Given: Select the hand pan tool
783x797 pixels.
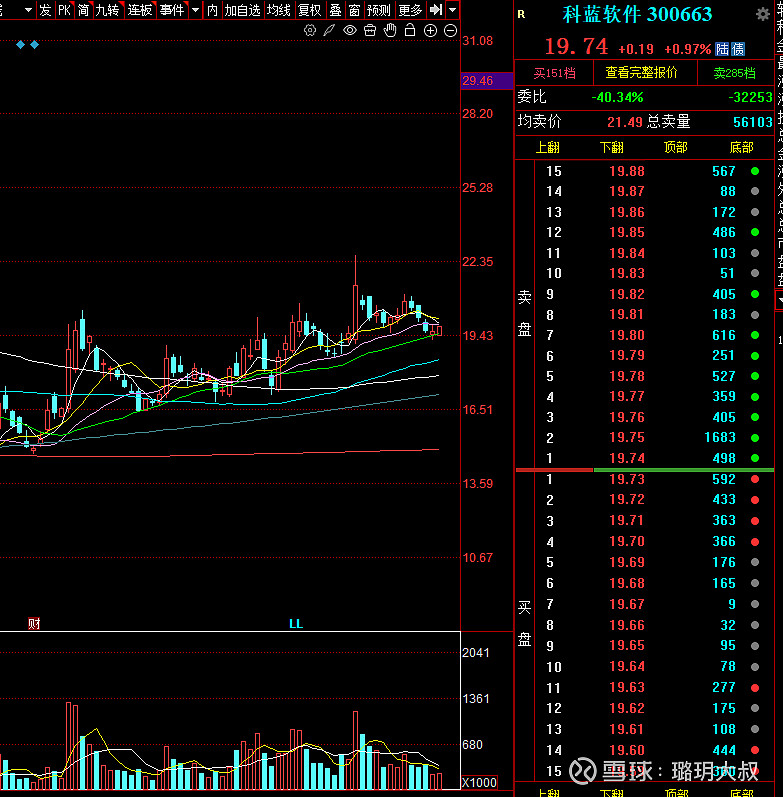Looking at the screenshot, I should 390,30.
